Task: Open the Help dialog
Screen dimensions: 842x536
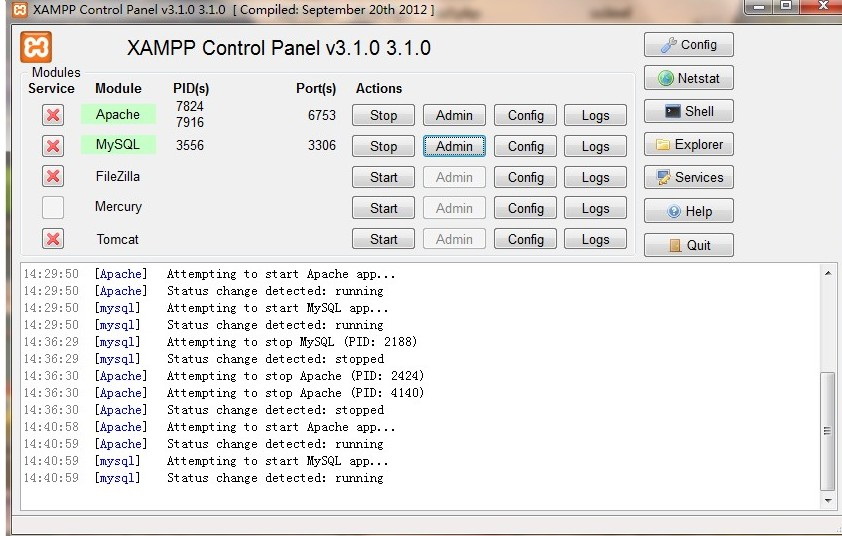Action: (x=688, y=211)
